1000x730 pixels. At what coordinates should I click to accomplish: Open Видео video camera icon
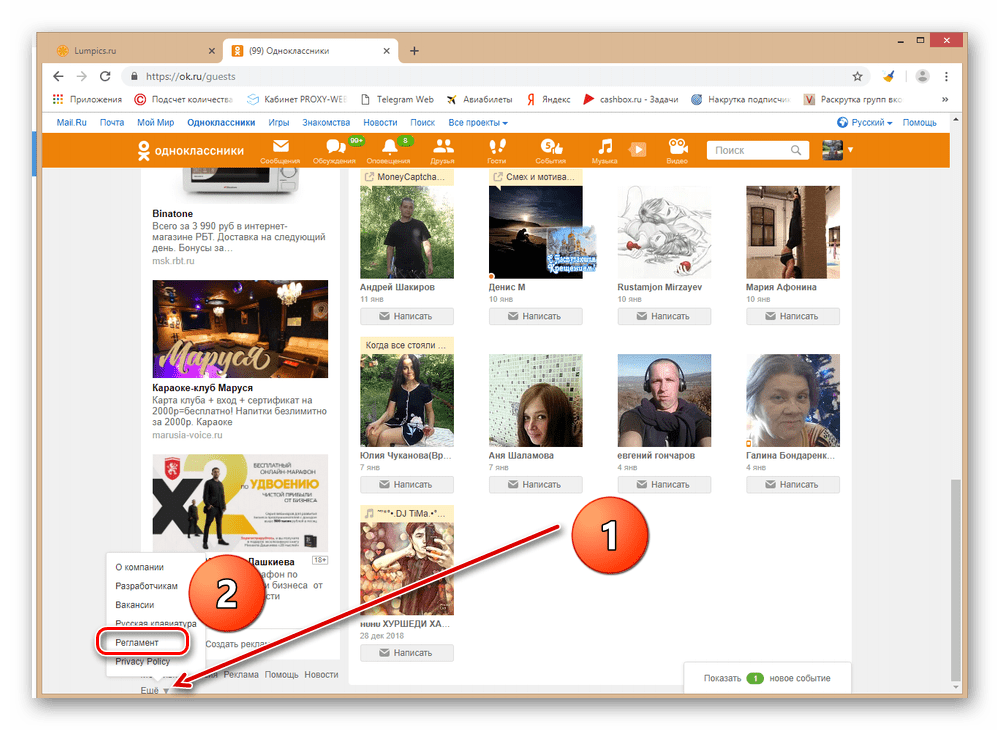[x=678, y=146]
